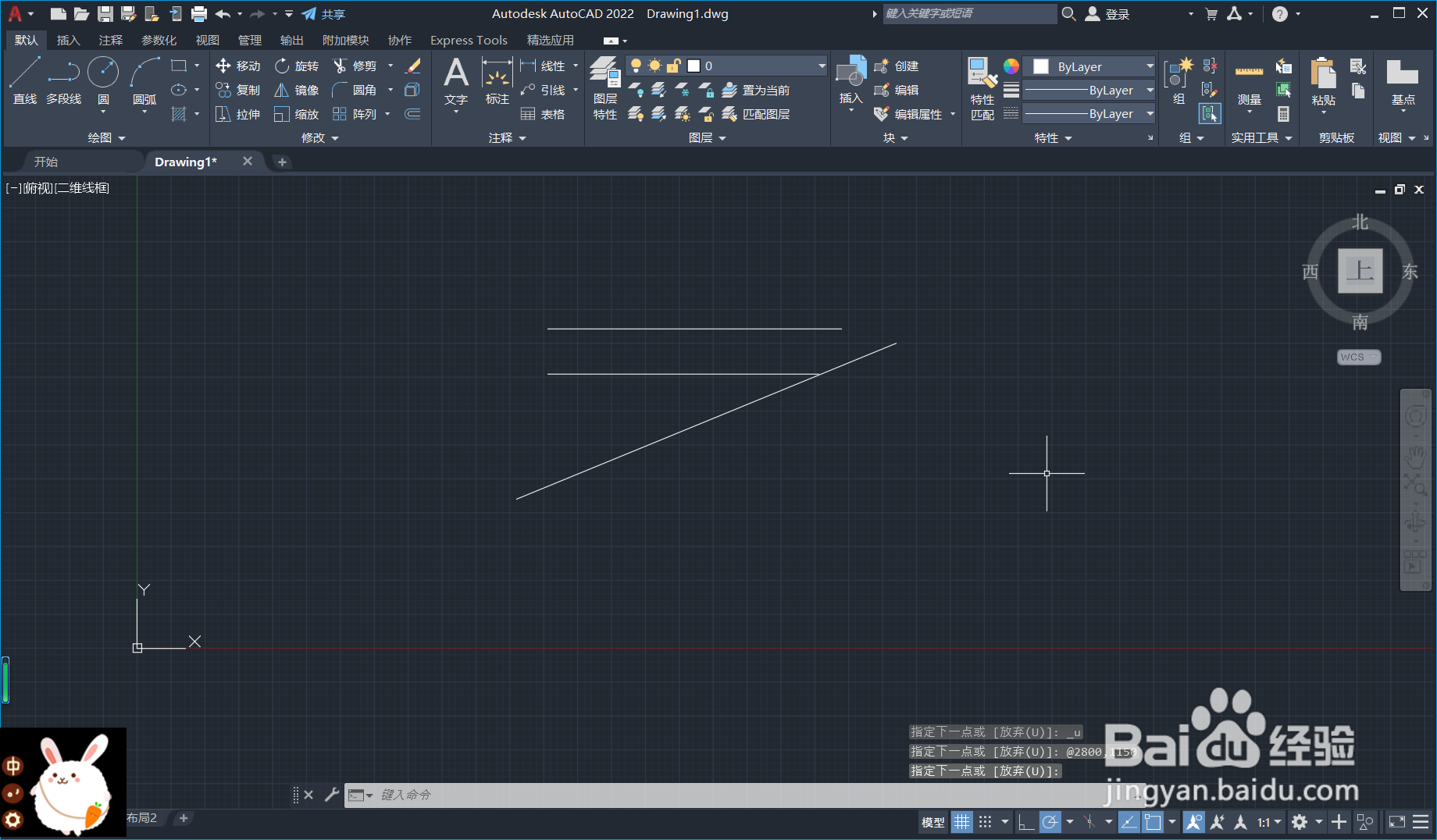Click the Erase tool icon
The height and width of the screenshot is (840, 1437).
coord(413,66)
